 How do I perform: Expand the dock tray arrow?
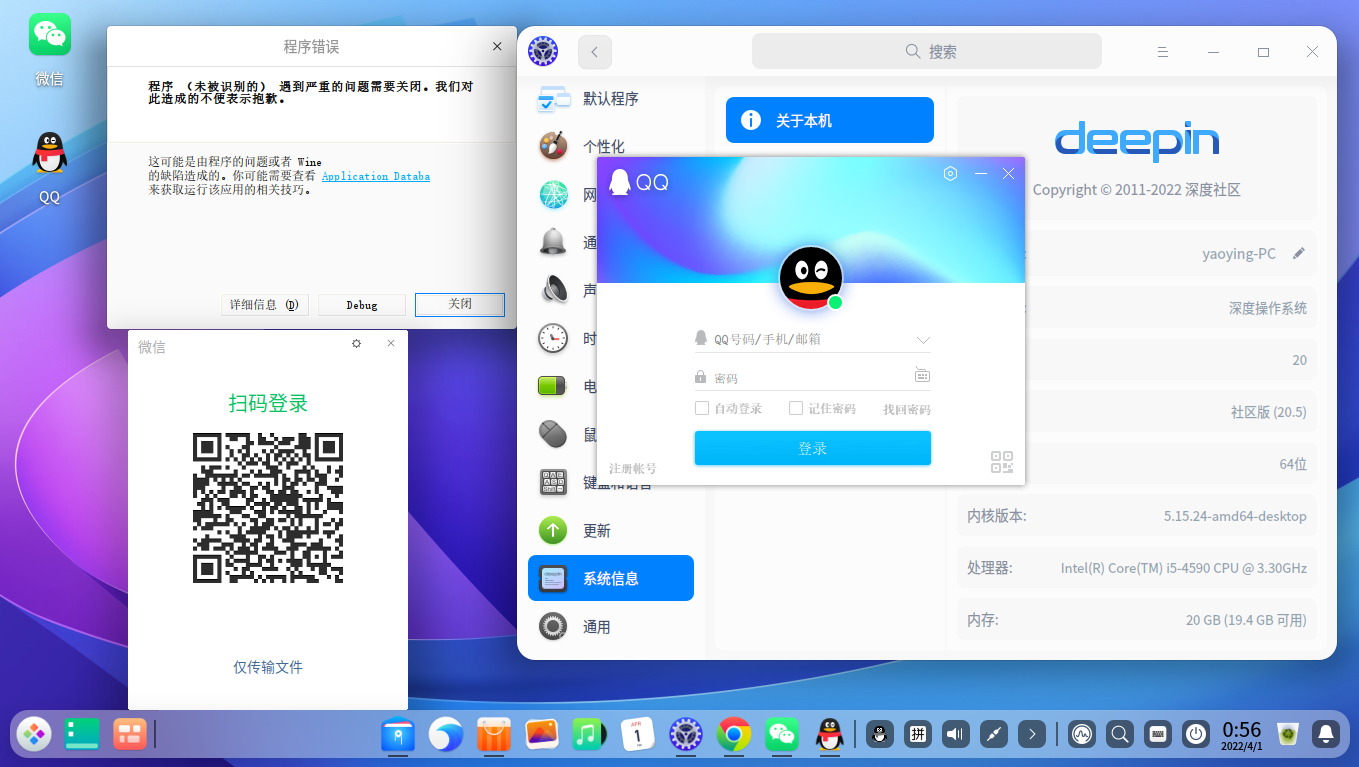pos(1032,735)
